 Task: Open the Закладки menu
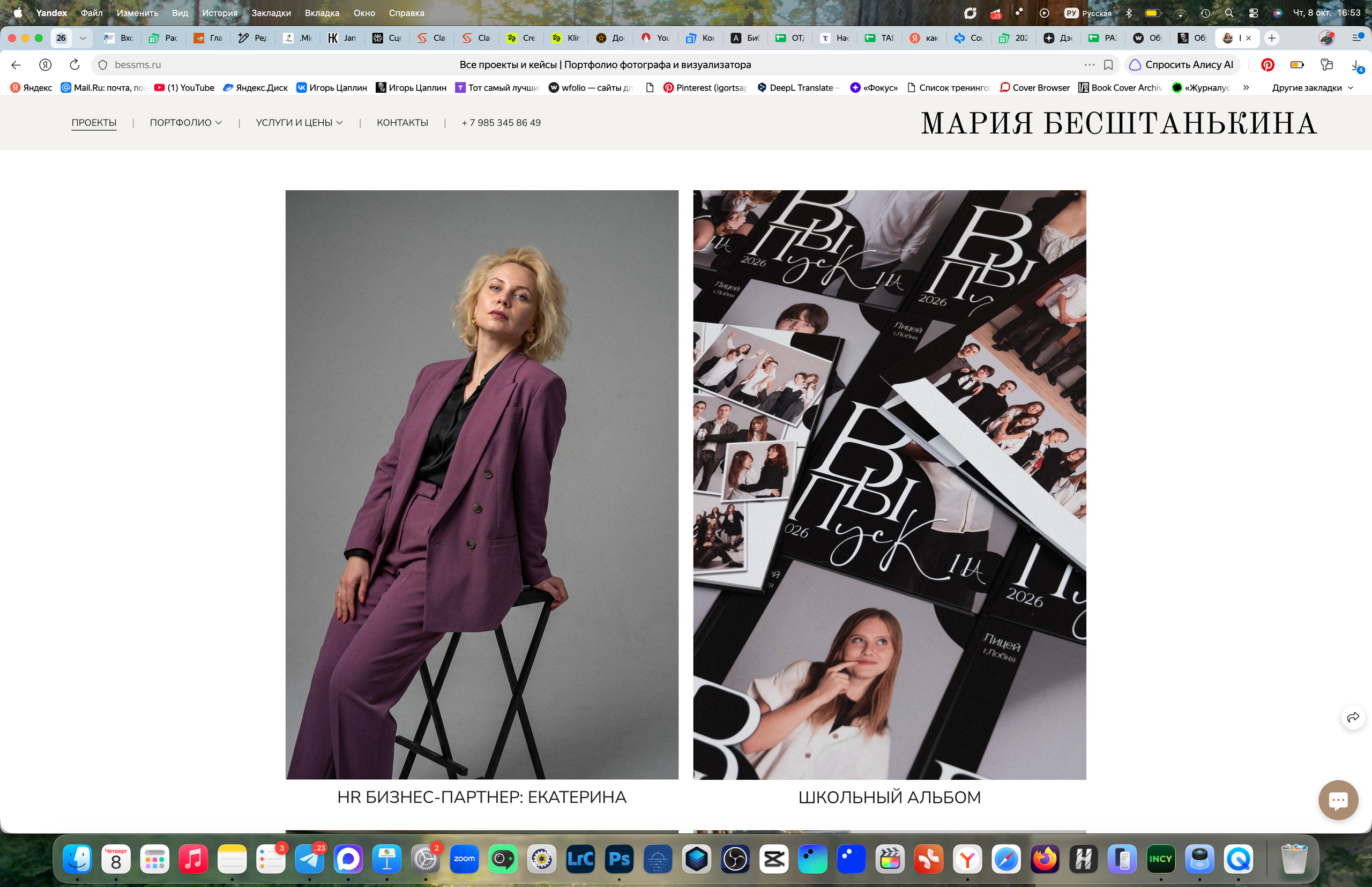(x=271, y=13)
